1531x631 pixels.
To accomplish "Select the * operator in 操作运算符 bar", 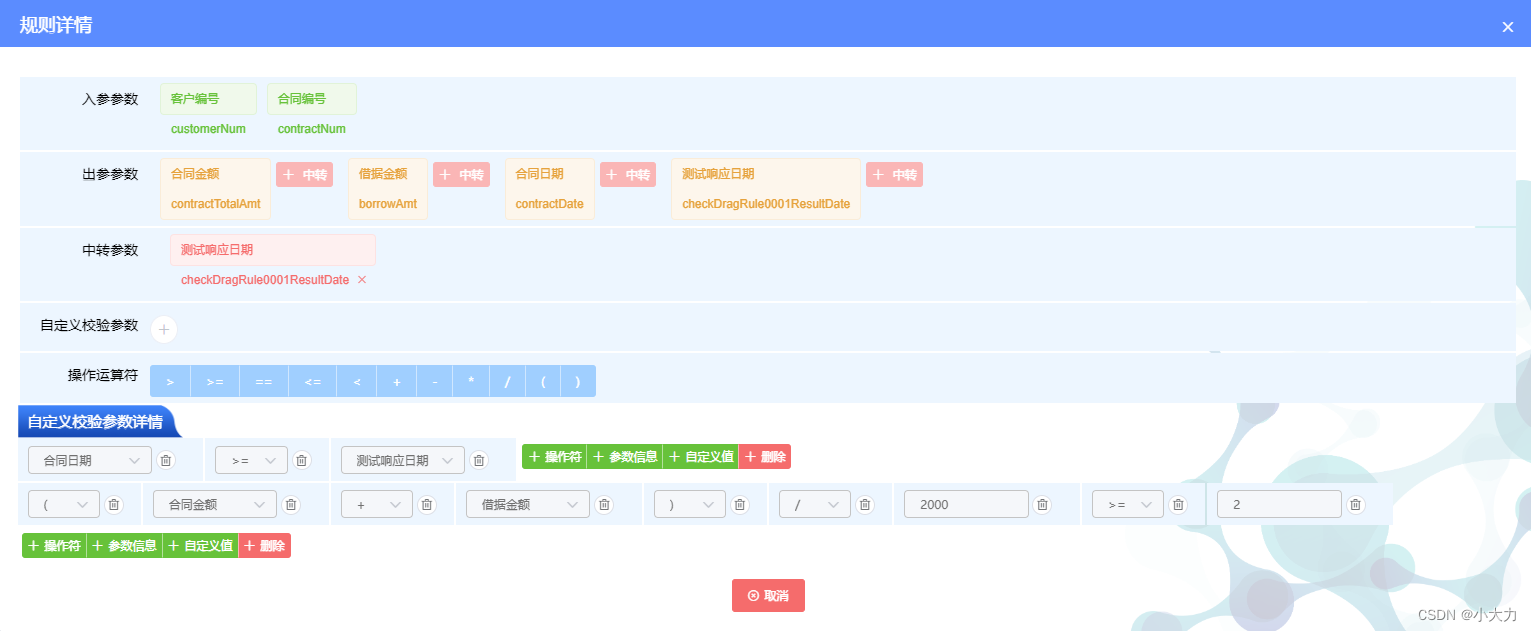I will click(x=471, y=381).
